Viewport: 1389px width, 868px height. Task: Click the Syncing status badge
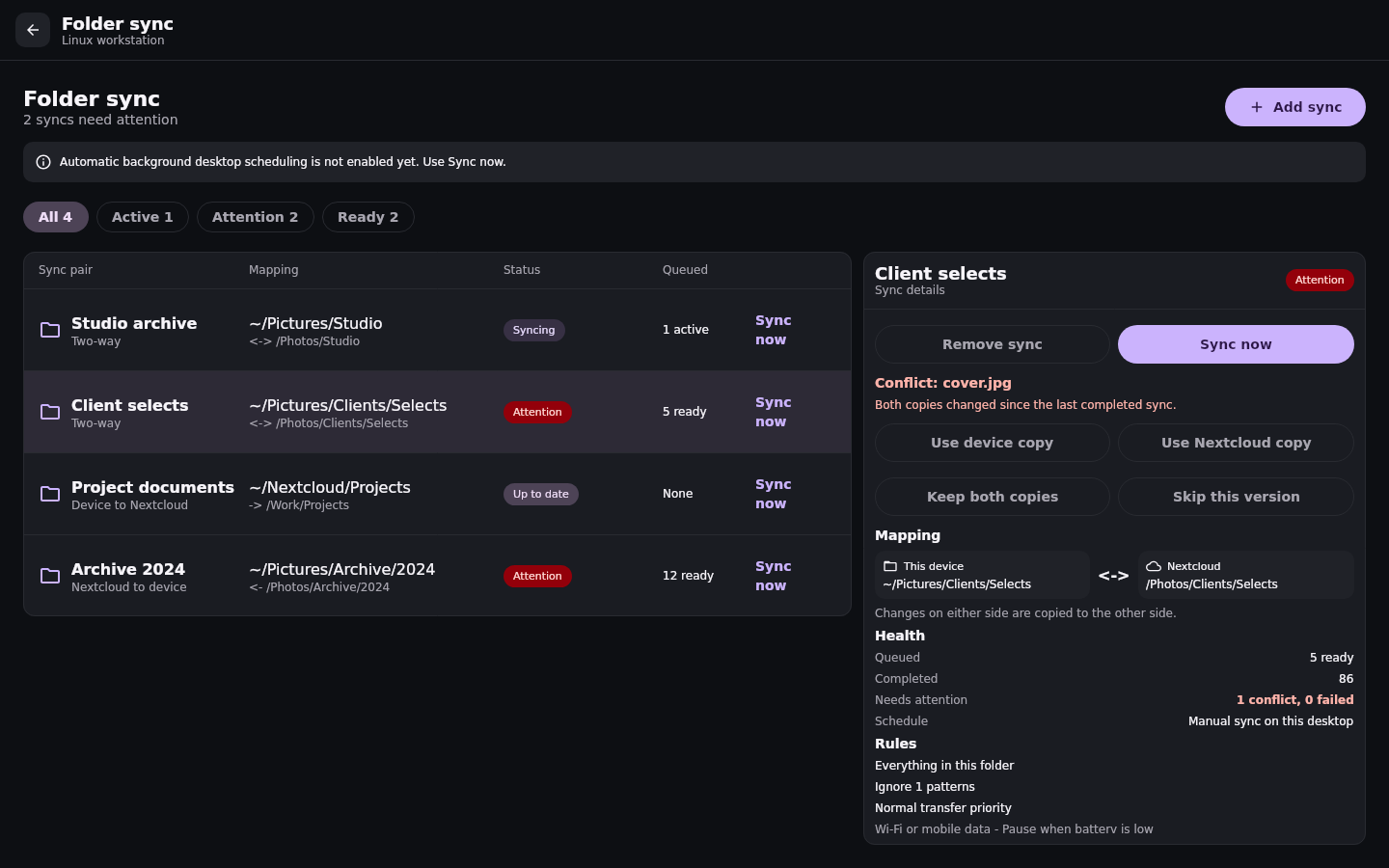(x=534, y=330)
